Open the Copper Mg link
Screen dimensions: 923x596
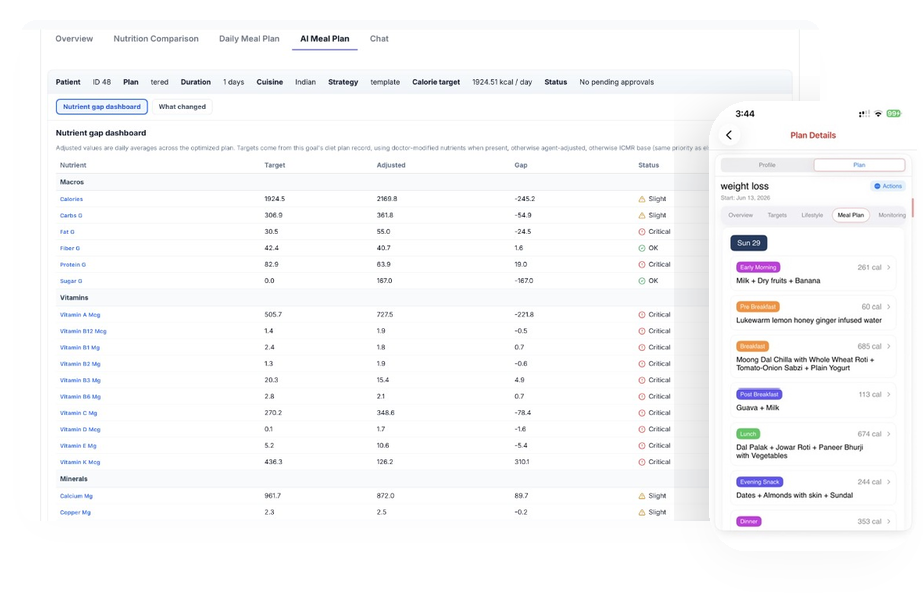(x=75, y=512)
